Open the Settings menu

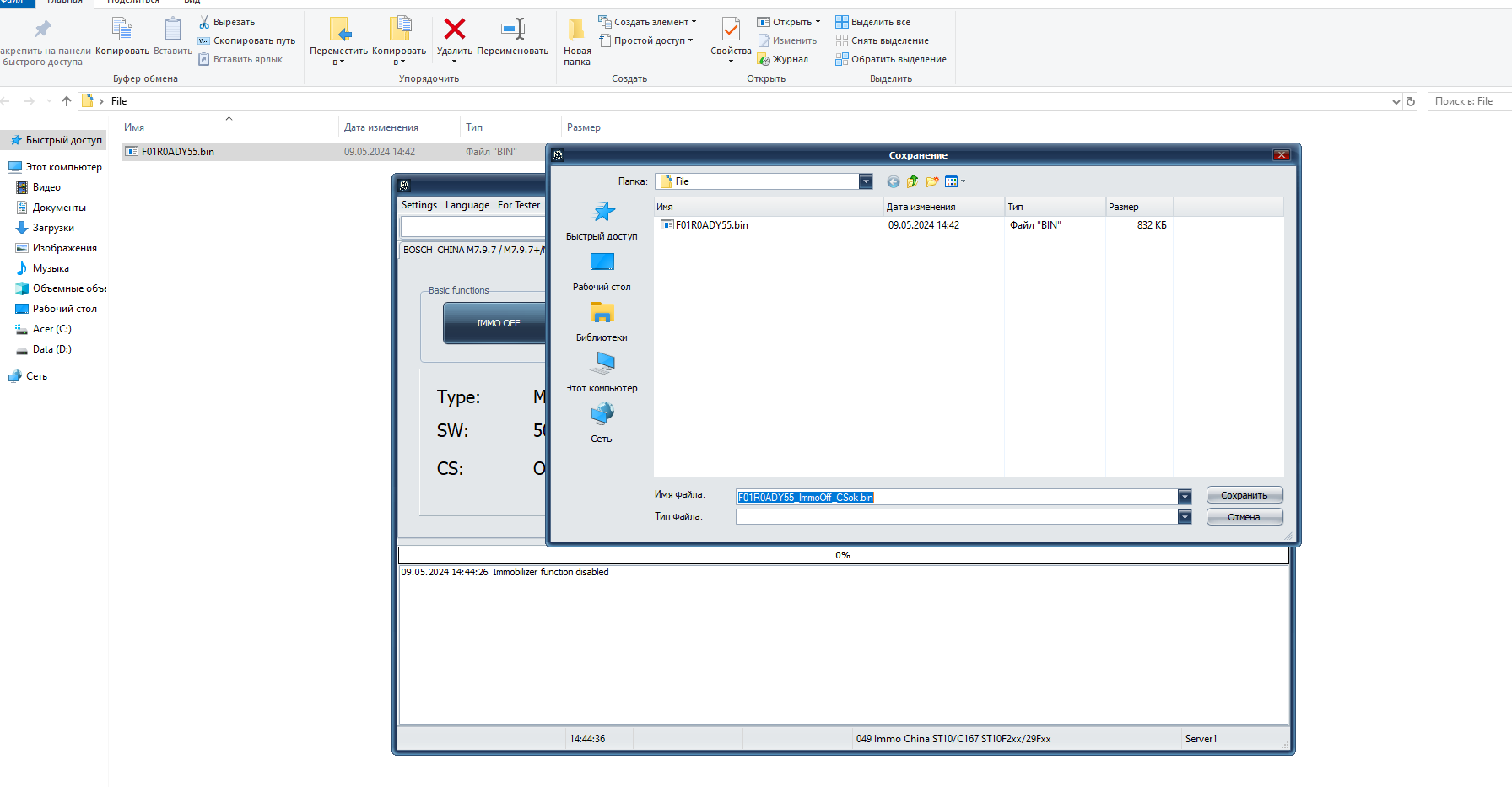click(x=419, y=205)
